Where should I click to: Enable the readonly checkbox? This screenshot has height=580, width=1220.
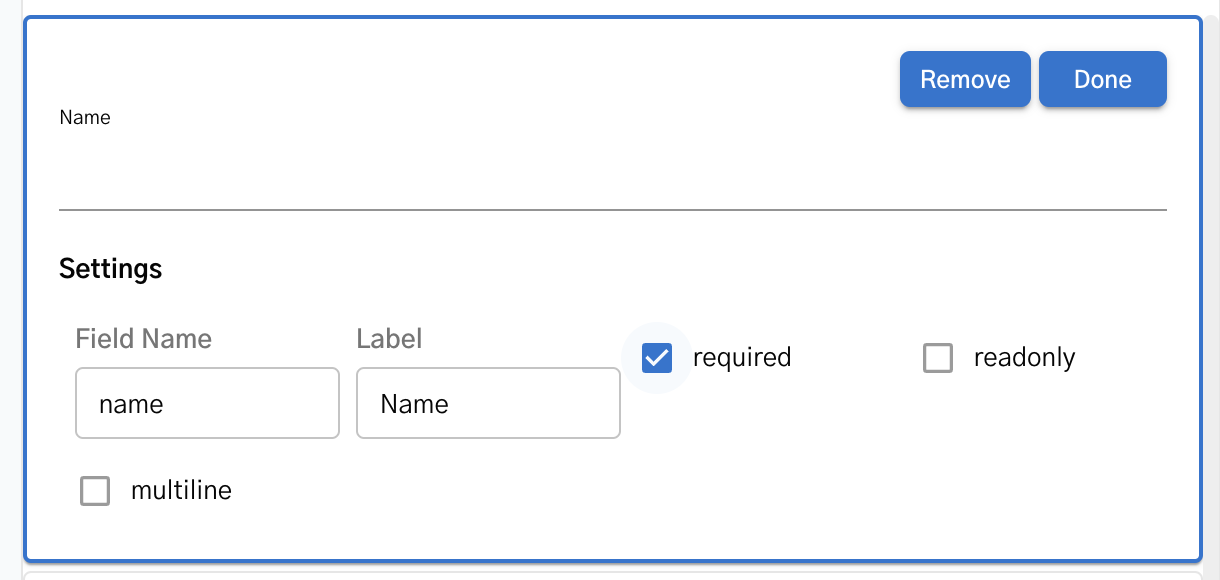(x=937, y=357)
